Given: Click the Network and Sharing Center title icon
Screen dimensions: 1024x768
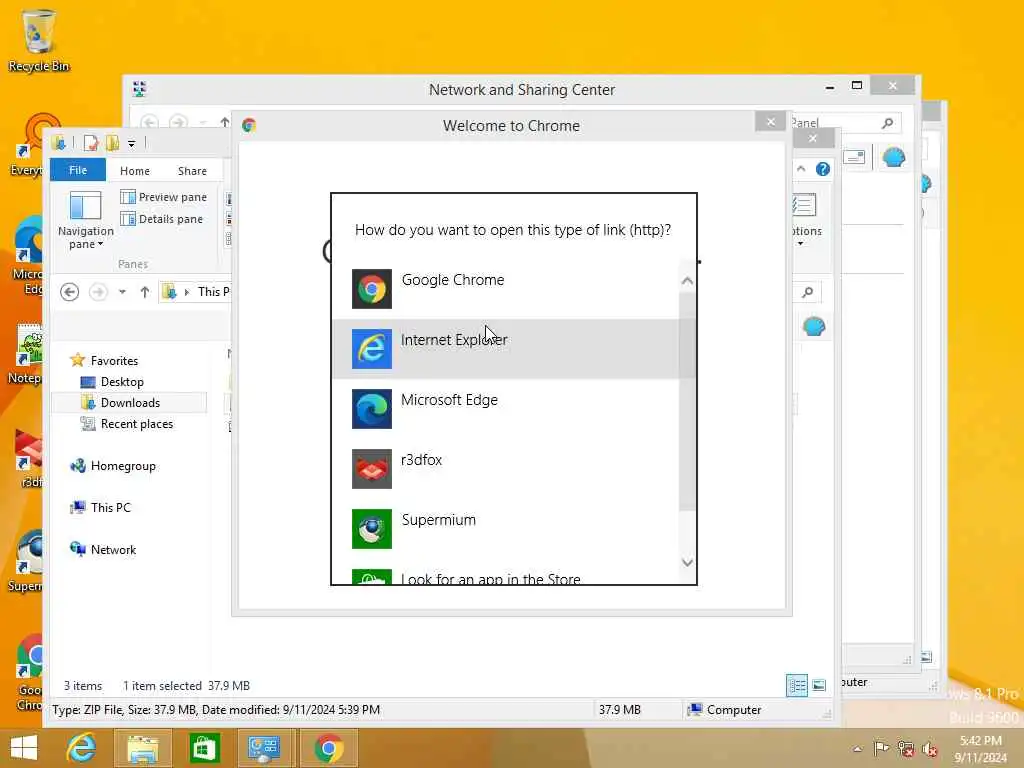Looking at the screenshot, I should [139, 89].
